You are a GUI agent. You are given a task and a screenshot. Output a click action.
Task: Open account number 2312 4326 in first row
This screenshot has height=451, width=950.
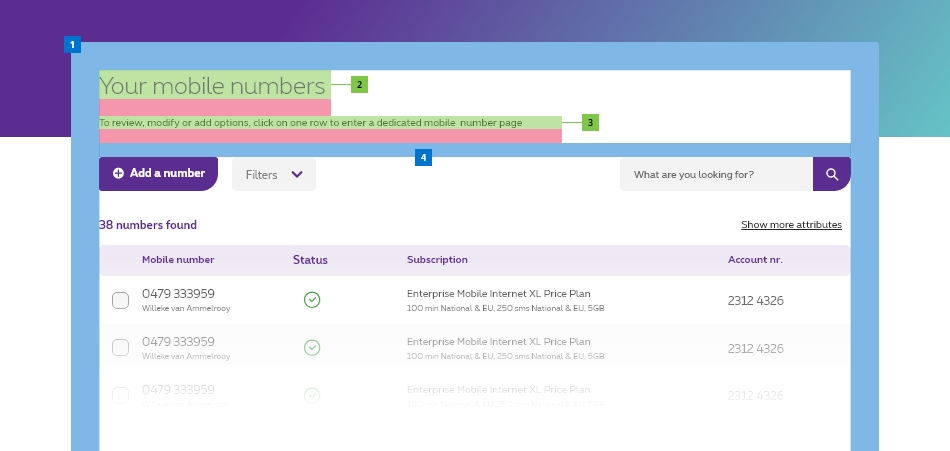coord(755,301)
